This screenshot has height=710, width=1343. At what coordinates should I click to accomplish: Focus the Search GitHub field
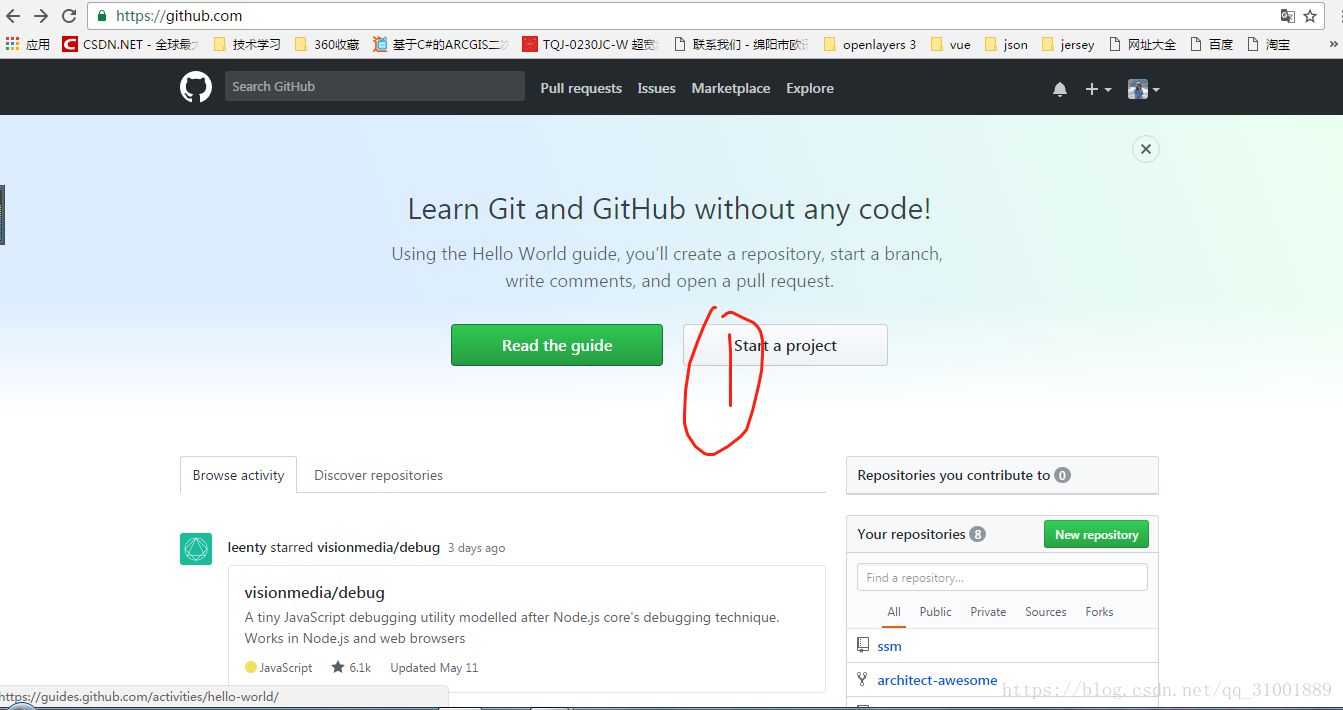[375, 86]
